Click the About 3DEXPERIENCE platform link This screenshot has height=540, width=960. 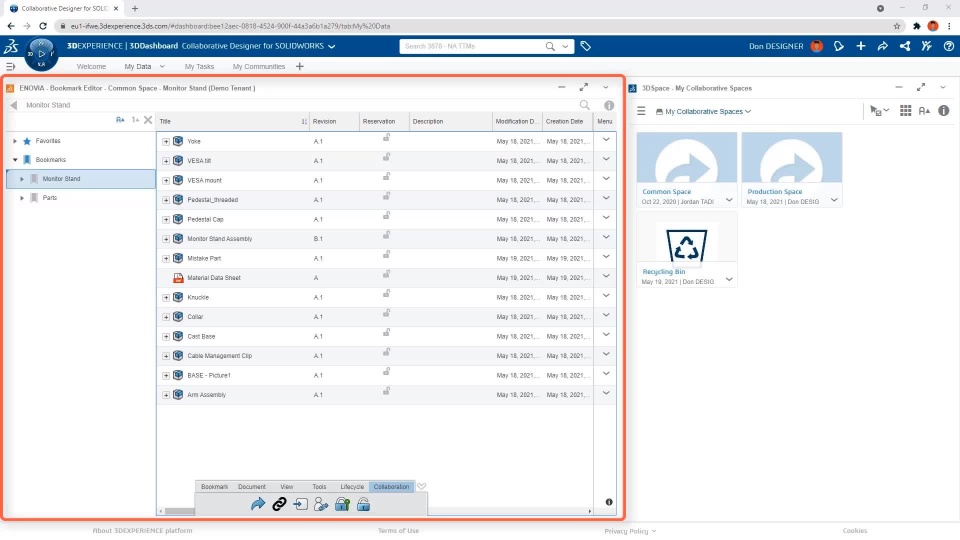[x=142, y=531]
